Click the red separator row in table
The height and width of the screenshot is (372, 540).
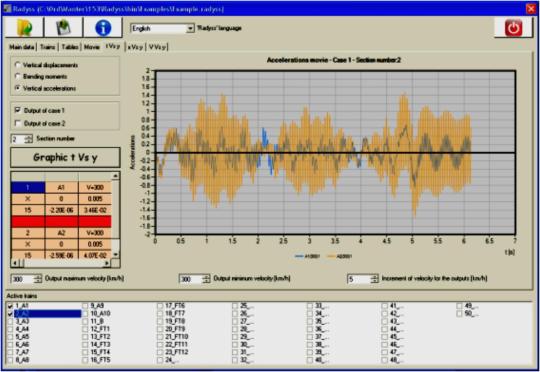(61, 221)
